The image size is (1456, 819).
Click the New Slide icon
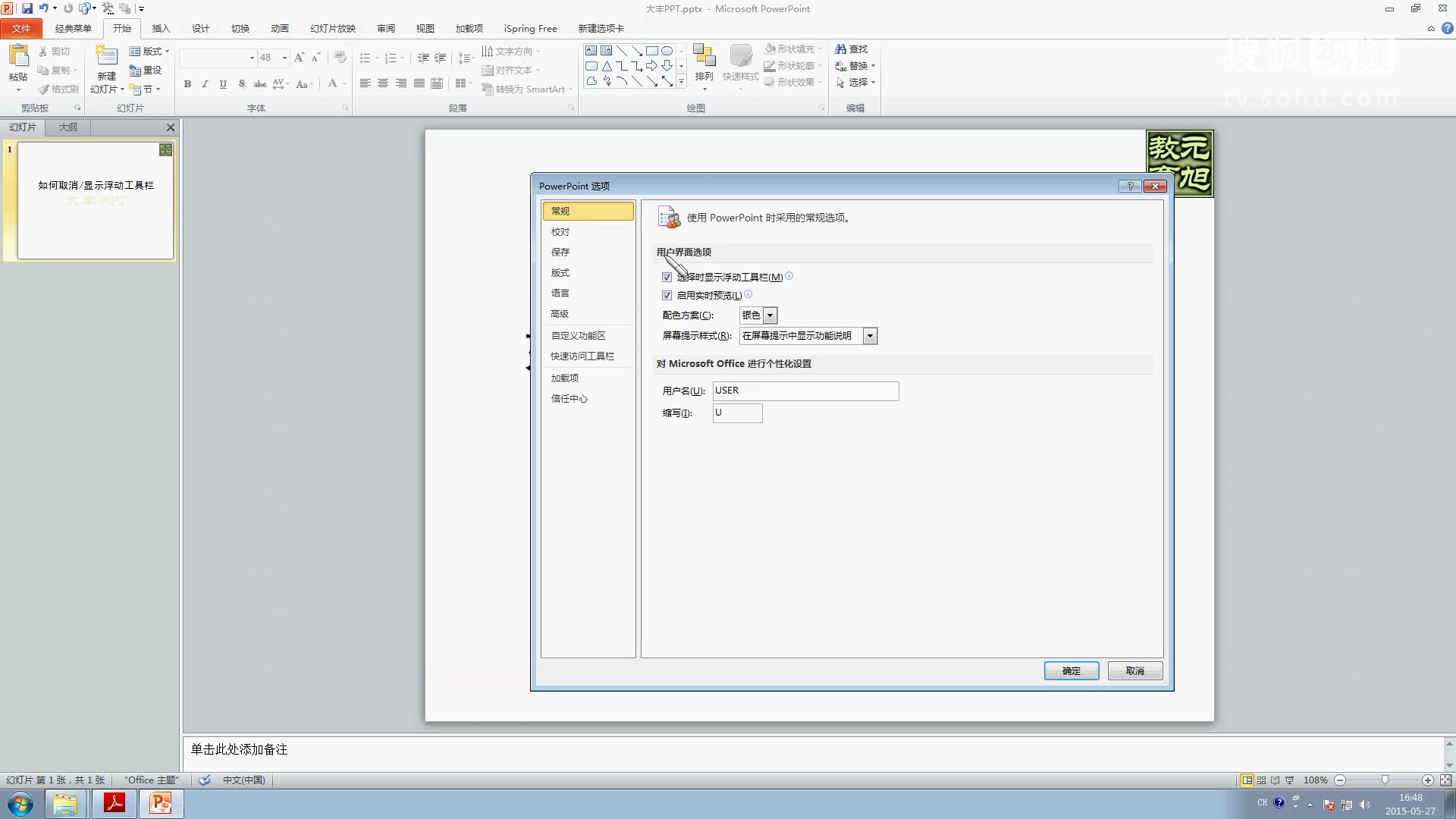click(x=106, y=56)
